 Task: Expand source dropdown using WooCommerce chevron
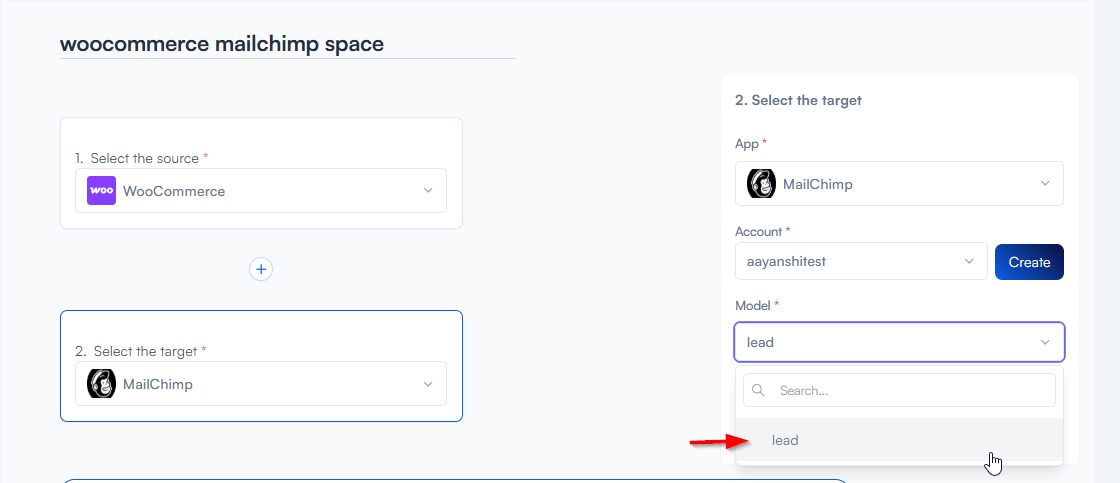click(428, 191)
